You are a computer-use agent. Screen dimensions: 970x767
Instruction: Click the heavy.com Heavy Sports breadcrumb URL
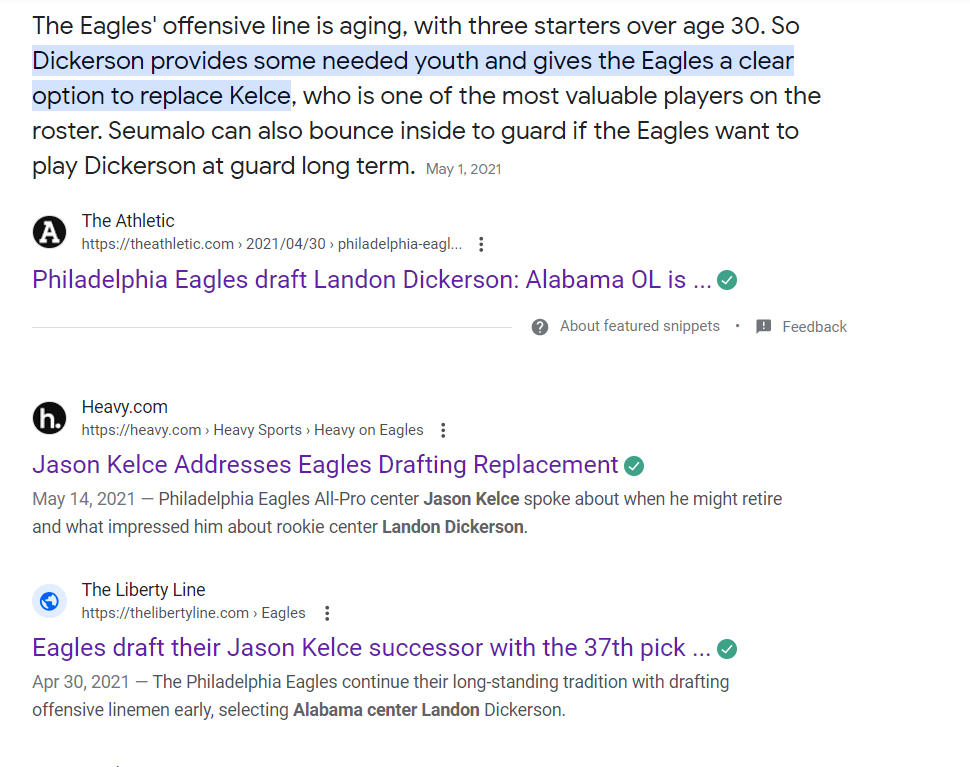(x=252, y=430)
